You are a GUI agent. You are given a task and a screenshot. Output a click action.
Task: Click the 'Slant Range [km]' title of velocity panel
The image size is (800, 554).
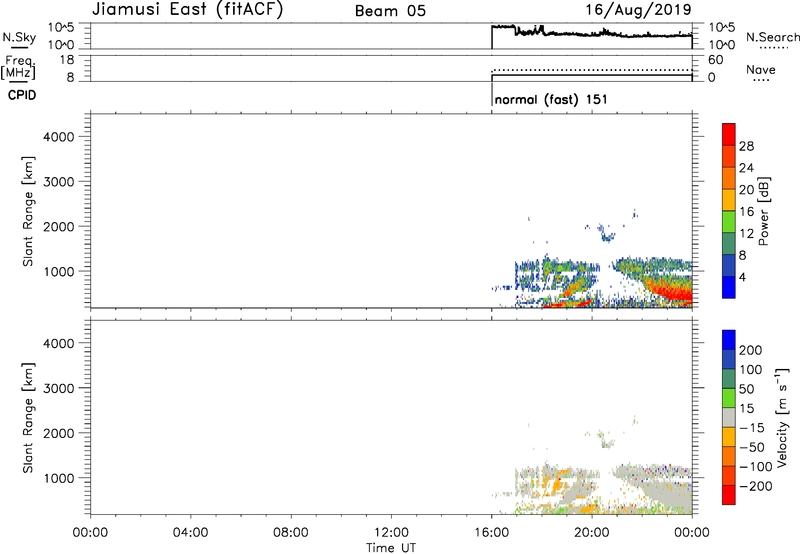click(x=28, y=417)
